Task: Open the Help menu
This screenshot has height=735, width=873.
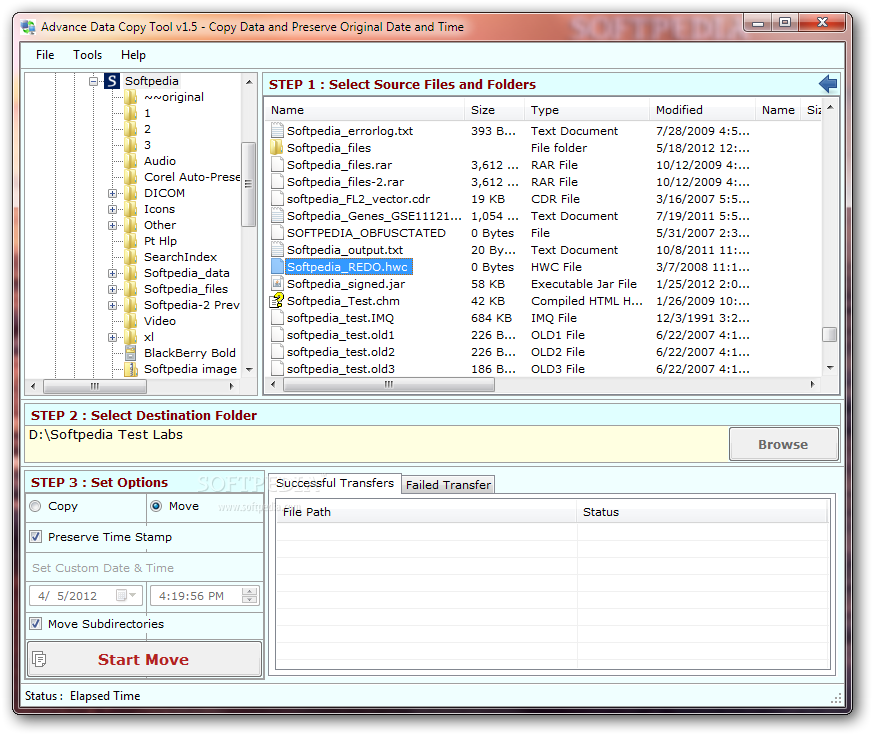Action: pos(133,55)
